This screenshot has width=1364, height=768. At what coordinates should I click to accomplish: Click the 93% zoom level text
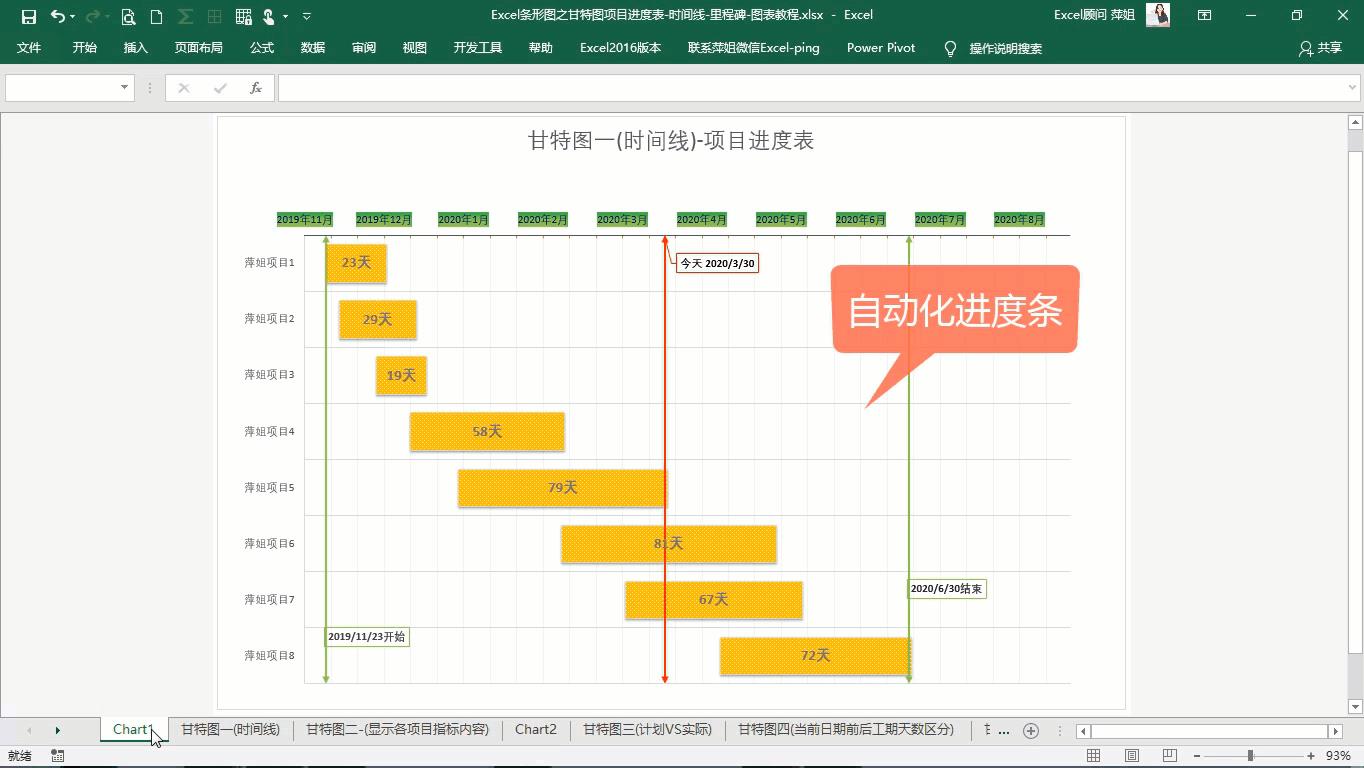click(x=1338, y=756)
